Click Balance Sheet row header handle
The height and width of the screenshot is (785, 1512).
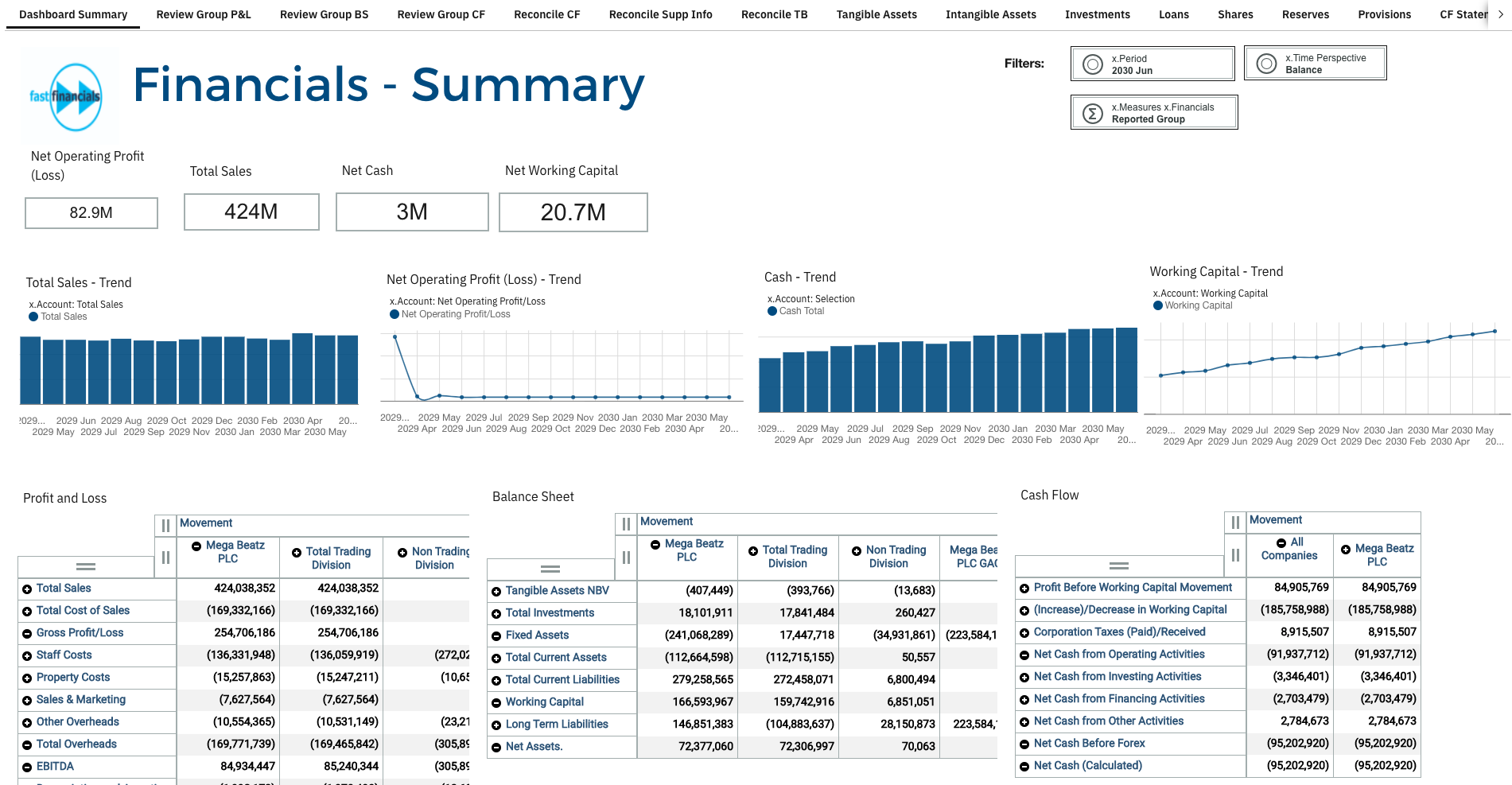(550, 569)
